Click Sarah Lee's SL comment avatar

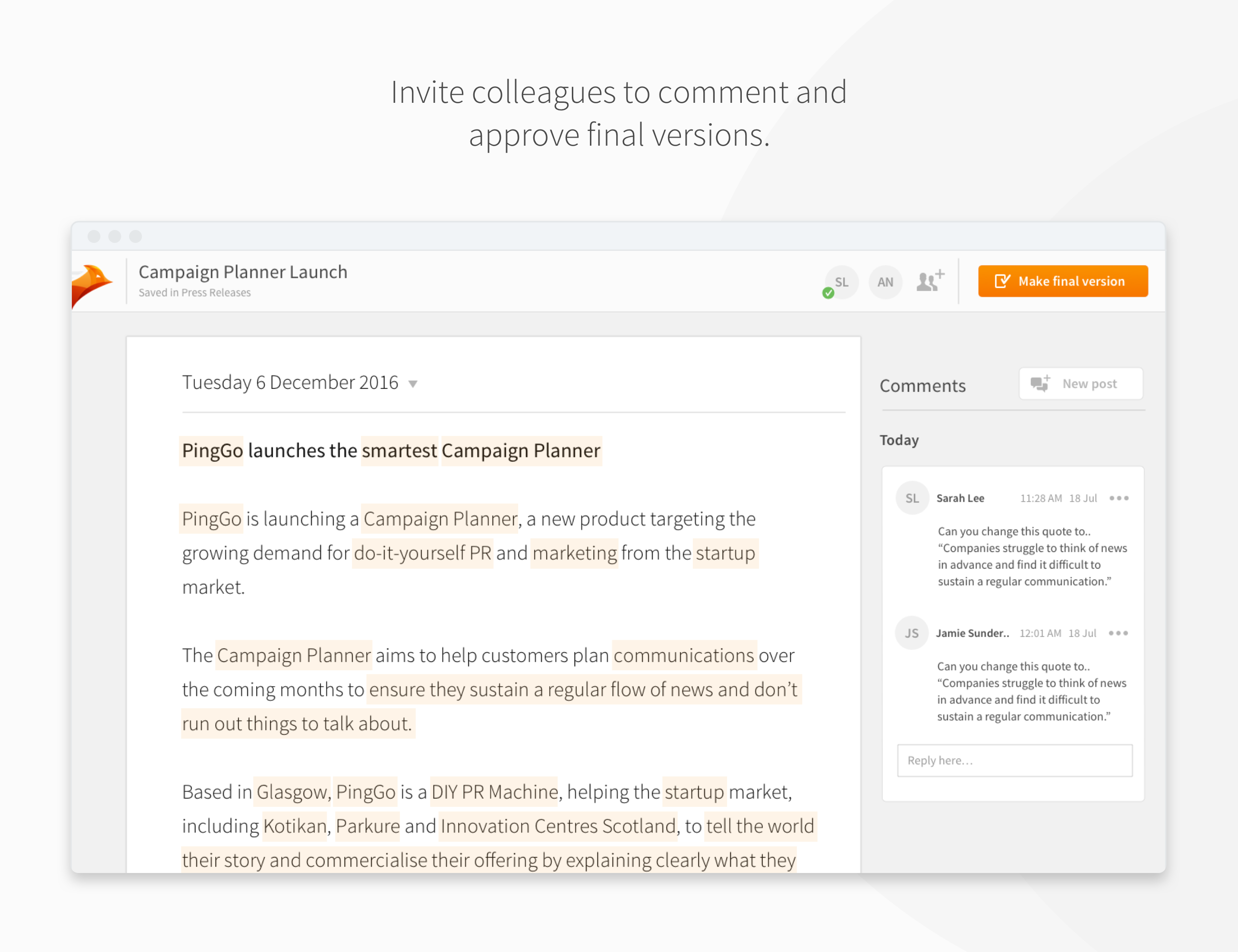point(911,498)
